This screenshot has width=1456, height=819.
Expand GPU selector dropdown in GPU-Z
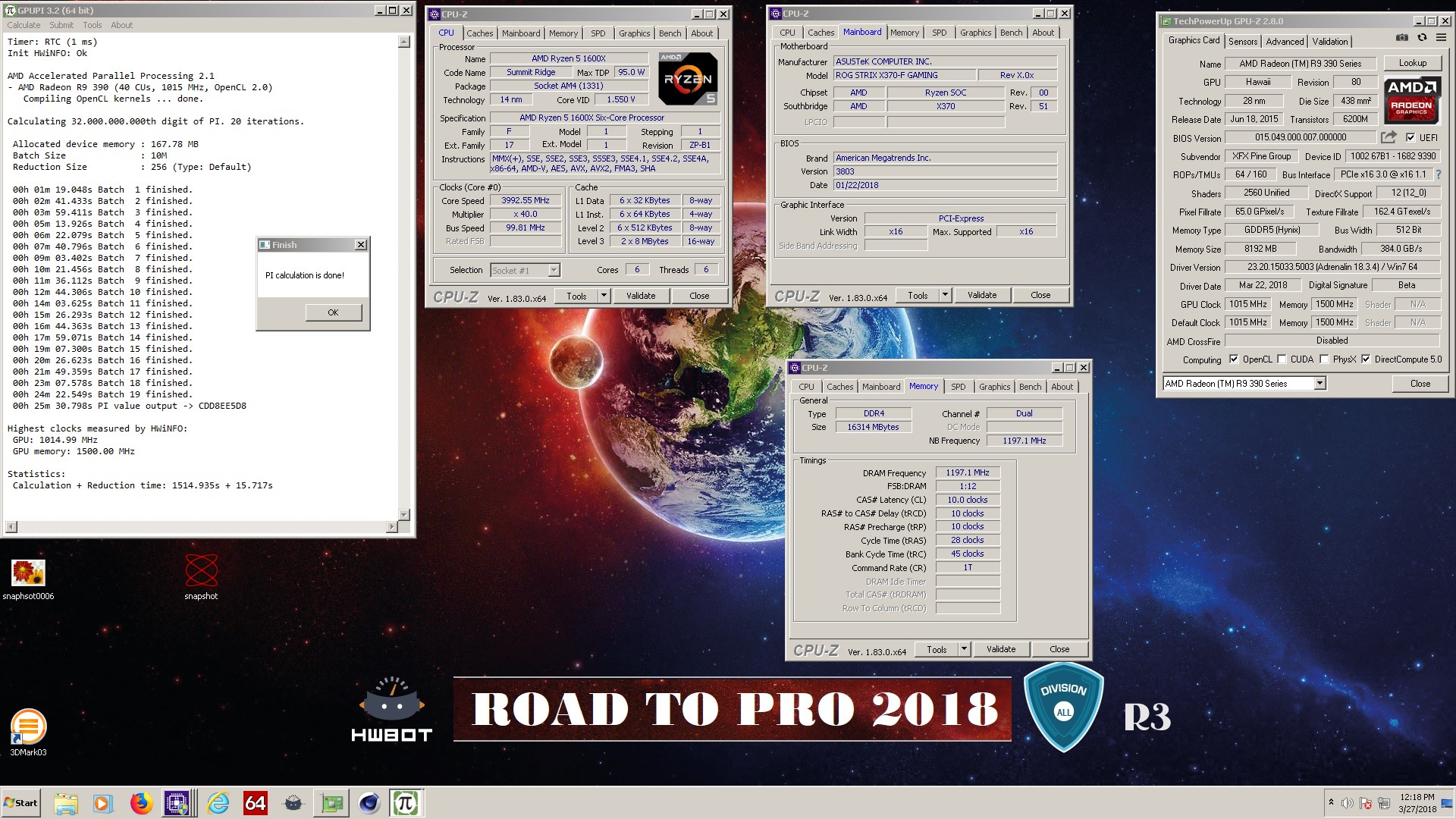pos(1319,384)
